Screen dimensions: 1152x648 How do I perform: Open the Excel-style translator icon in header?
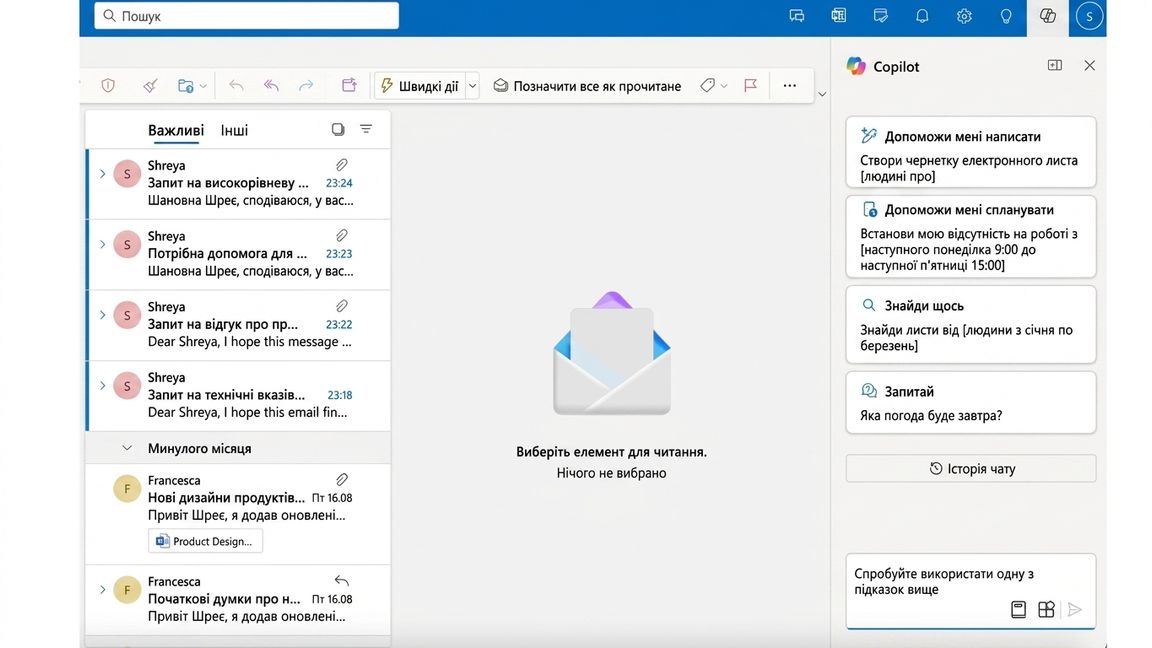pyautogui.click(x=838, y=15)
